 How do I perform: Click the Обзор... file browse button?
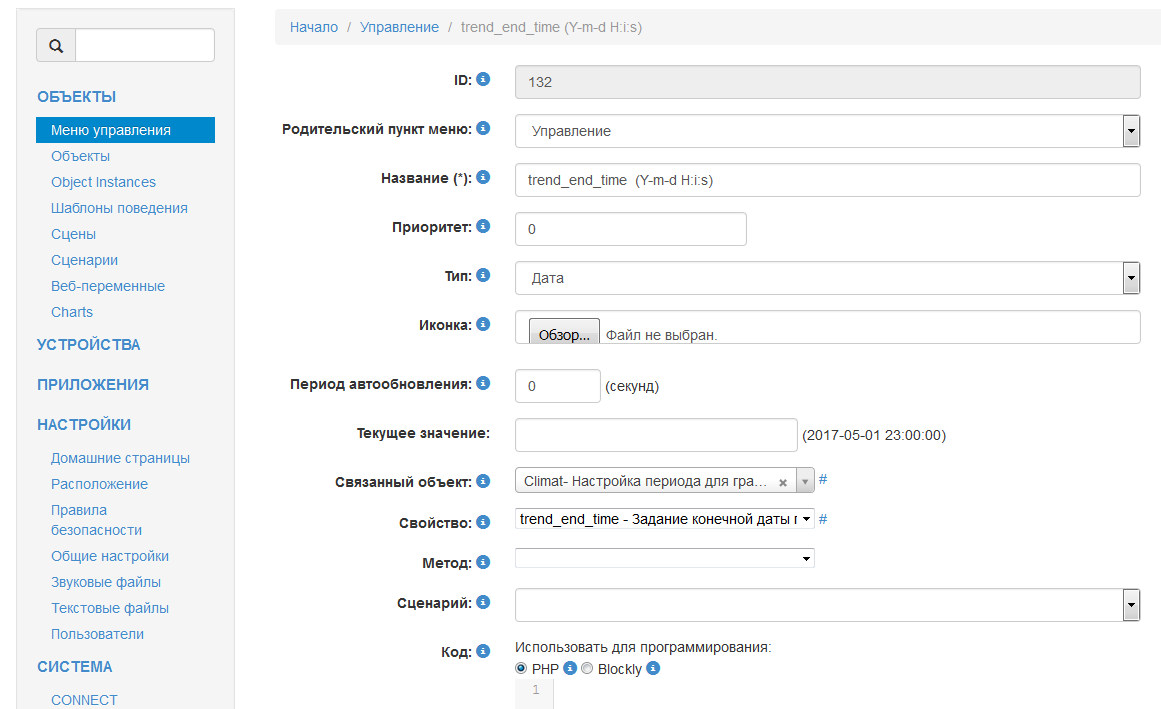pyautogui.click(x=565, y=334)
